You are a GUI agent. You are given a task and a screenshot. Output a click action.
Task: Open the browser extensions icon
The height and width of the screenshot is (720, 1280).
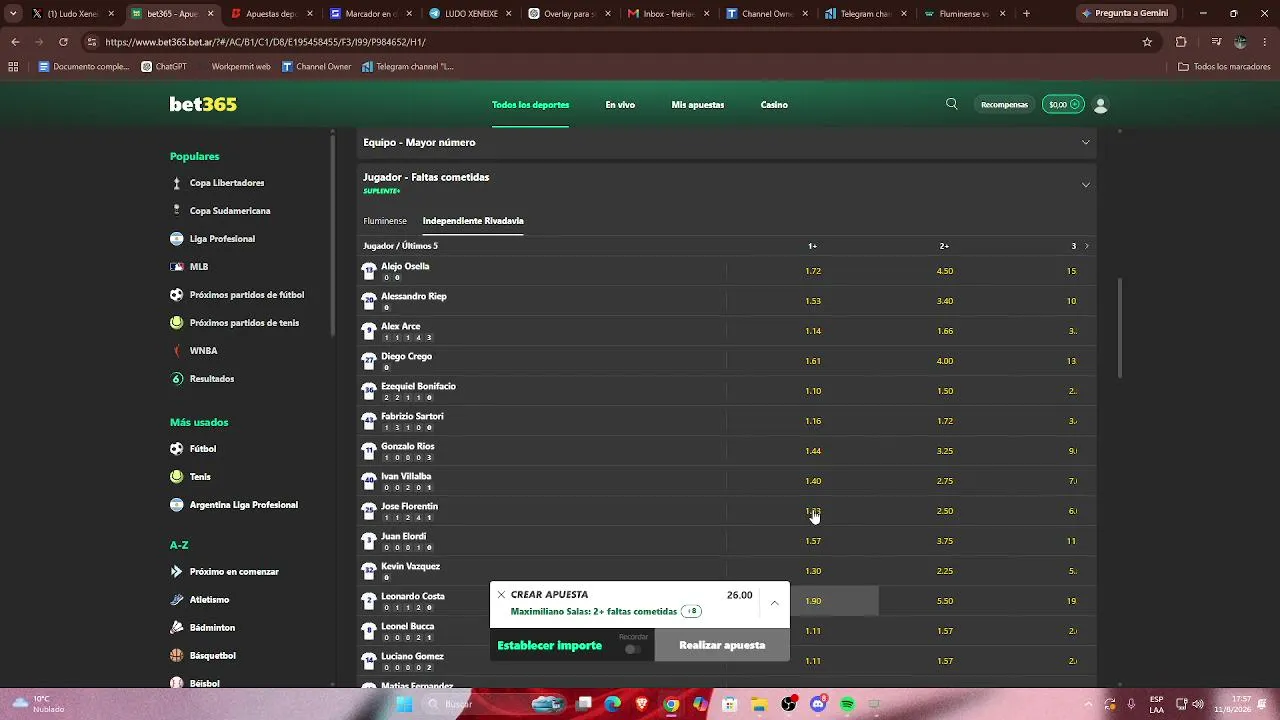(x=1181, y=42)
